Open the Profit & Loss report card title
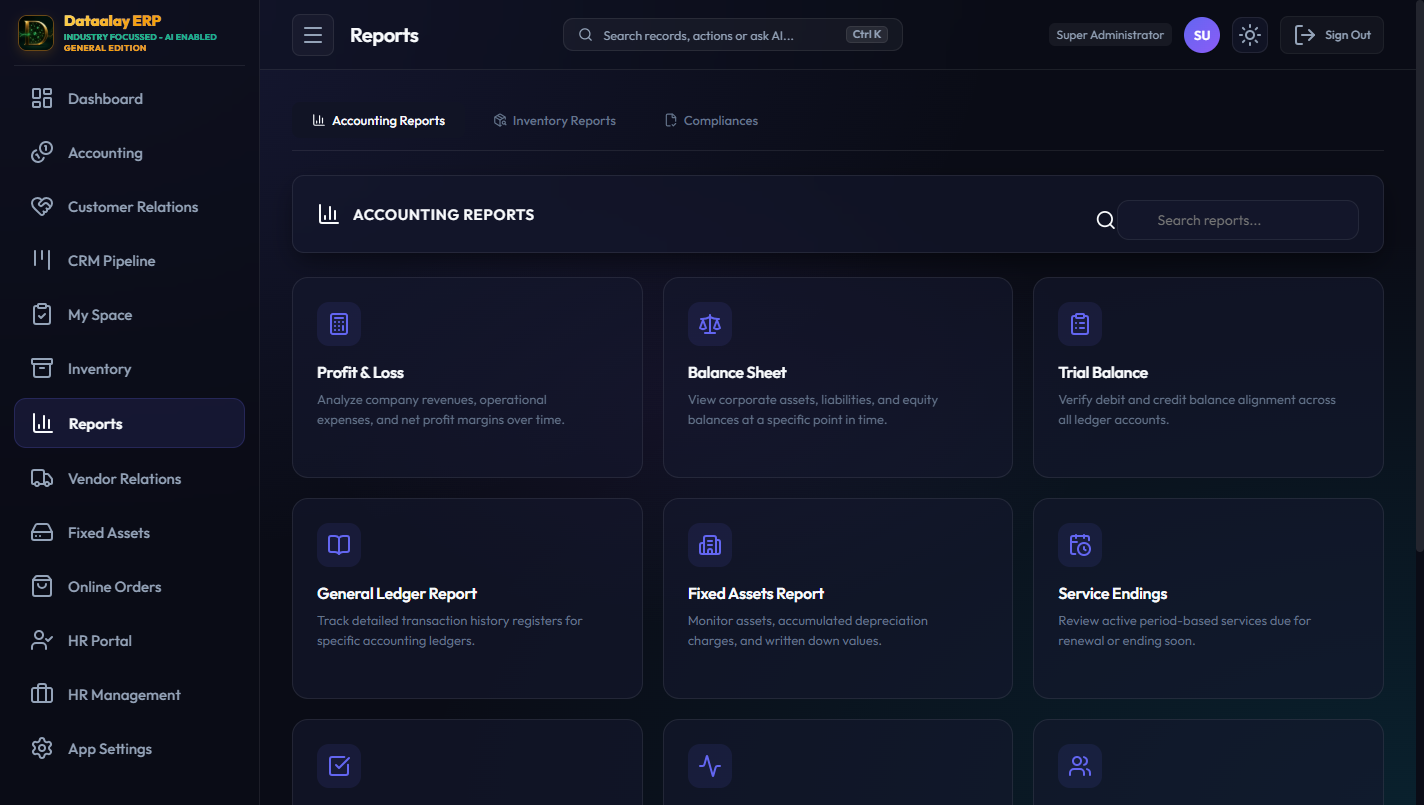Screen dimensions: 1424x805 (360, 372)
